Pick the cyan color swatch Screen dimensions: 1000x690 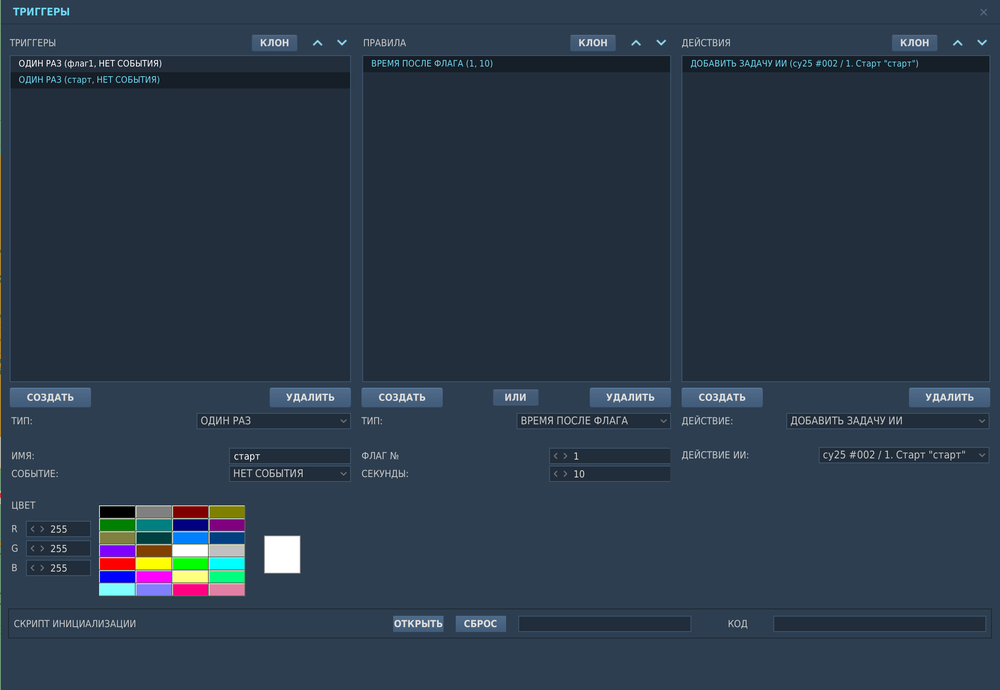tap(227, 564)
